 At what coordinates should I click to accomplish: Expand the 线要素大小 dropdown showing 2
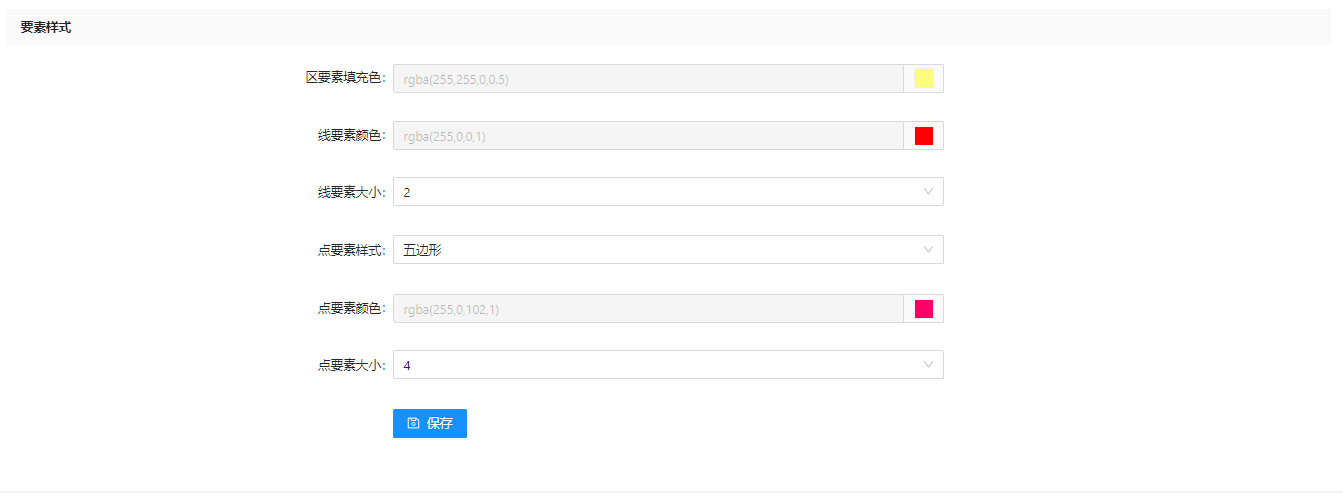point(667,192)
